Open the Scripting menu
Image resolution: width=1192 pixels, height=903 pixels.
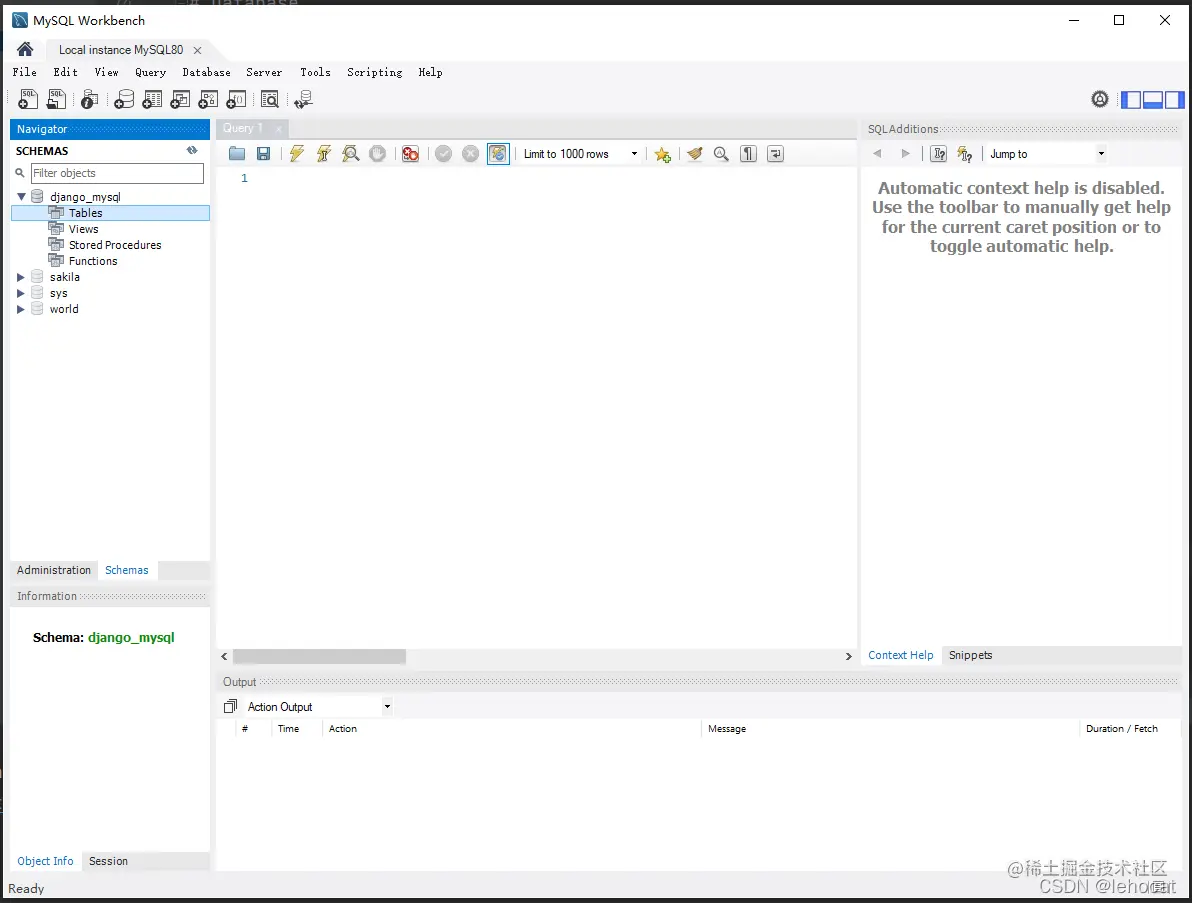375,72
